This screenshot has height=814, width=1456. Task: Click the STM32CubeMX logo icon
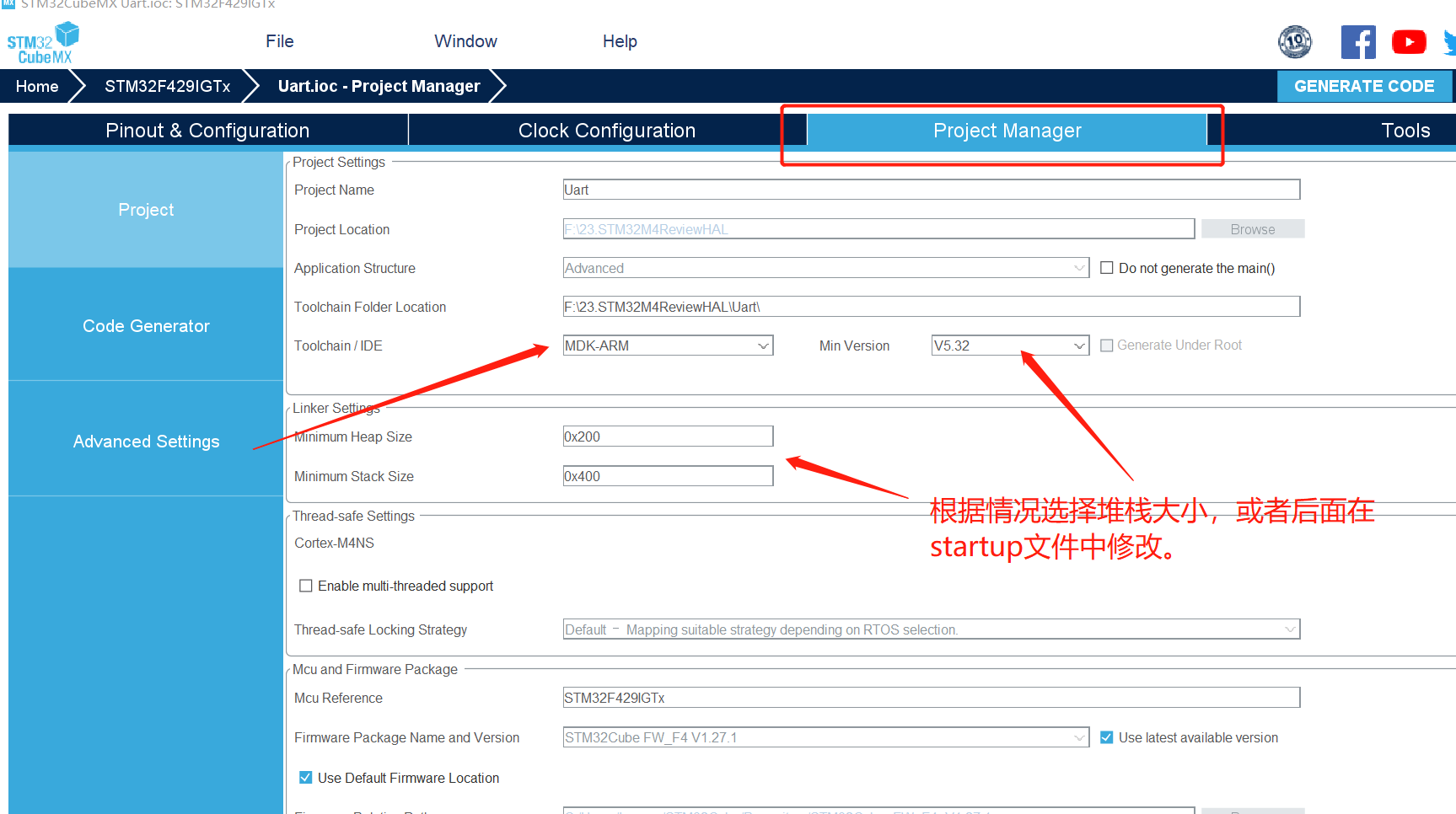[x=43, y=44]
